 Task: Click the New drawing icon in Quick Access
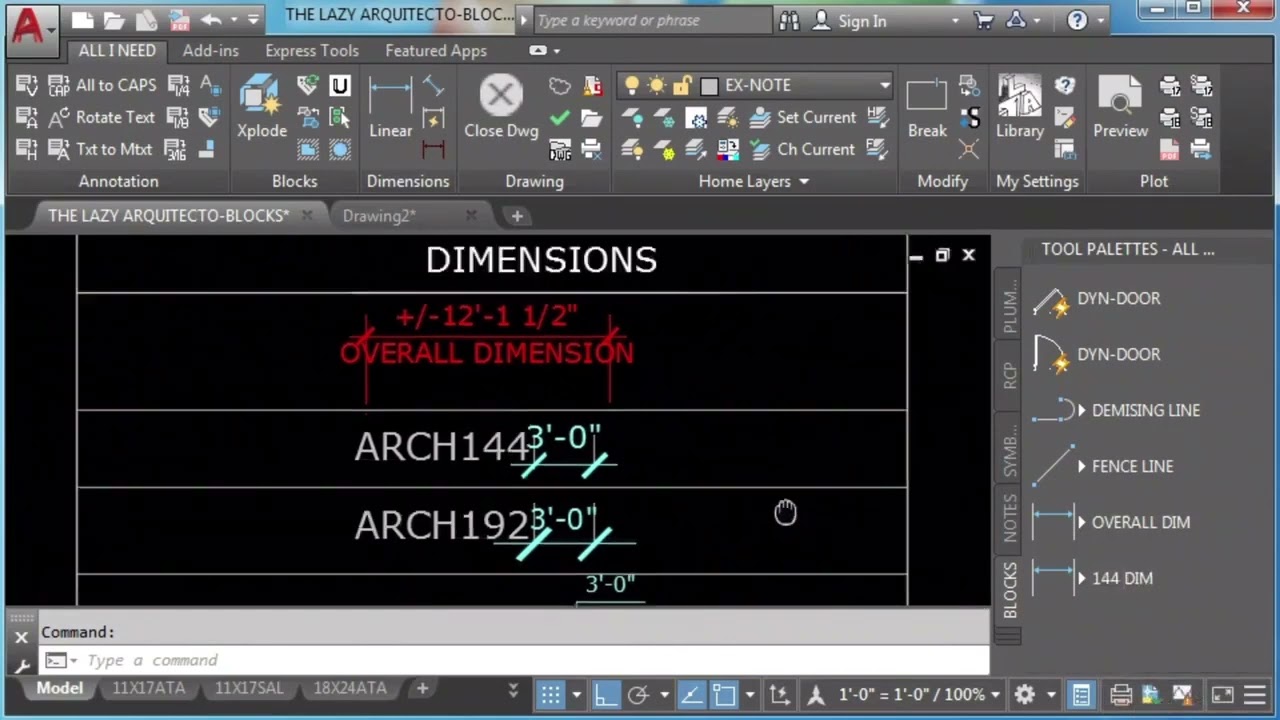(83, 20)
